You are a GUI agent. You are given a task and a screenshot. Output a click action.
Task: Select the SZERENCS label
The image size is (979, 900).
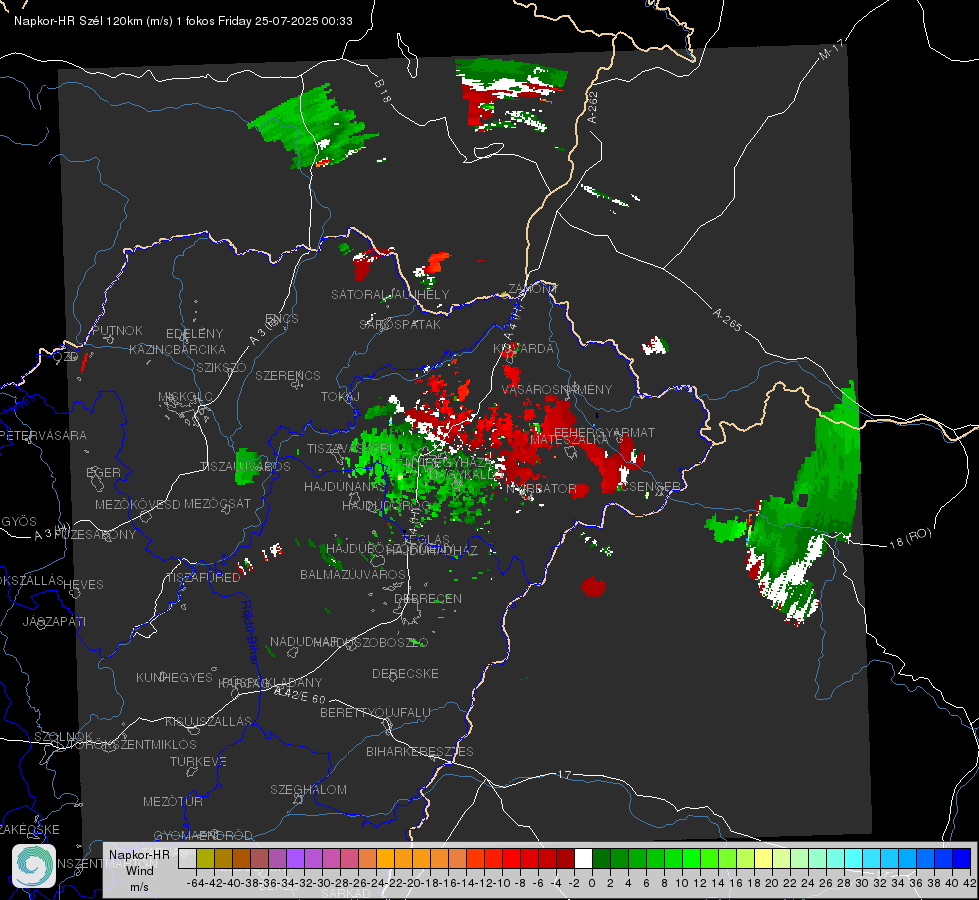tap(288, 375)
